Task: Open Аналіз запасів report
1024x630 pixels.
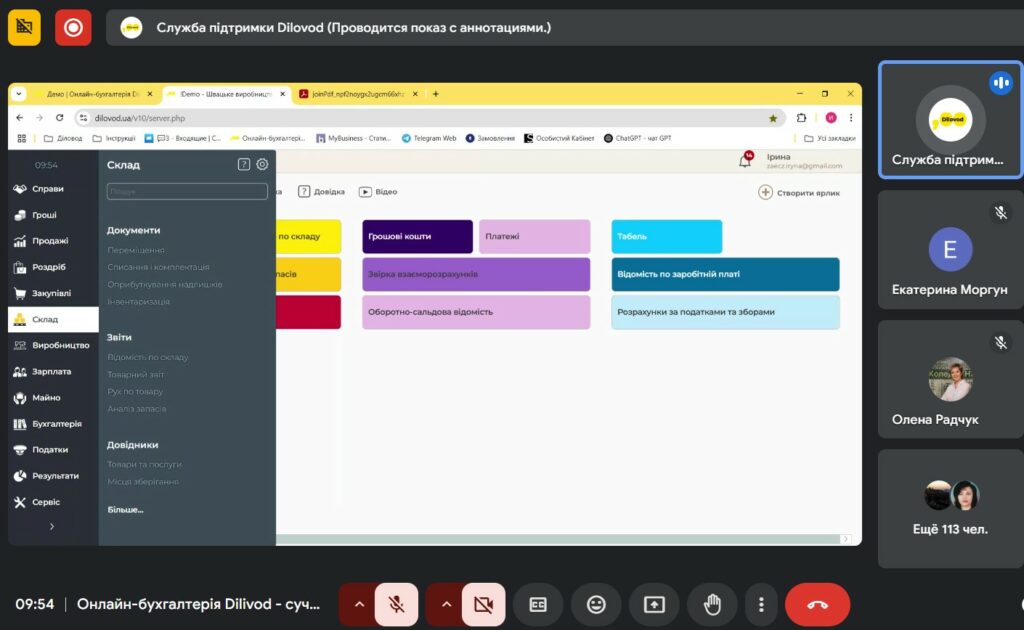Action: [x=136, y=409]
